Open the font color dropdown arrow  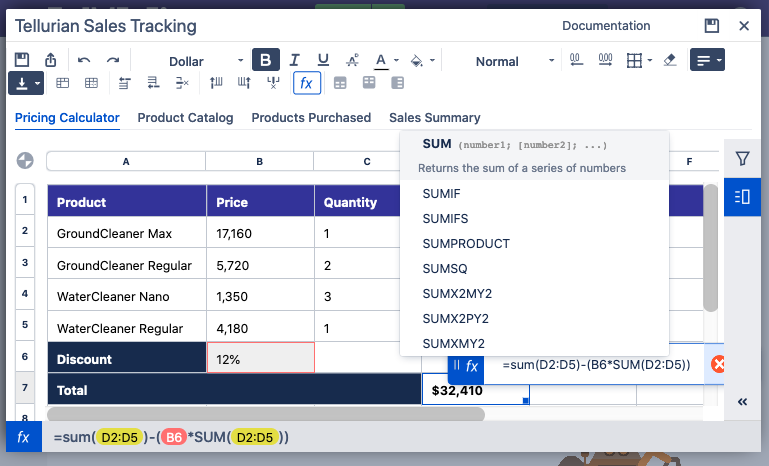pos(396,60)
